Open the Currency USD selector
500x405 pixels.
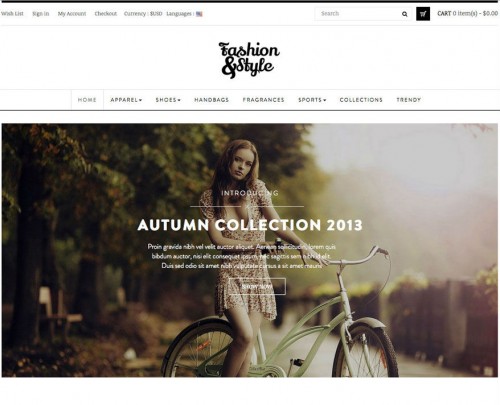(x=143, y=14)
